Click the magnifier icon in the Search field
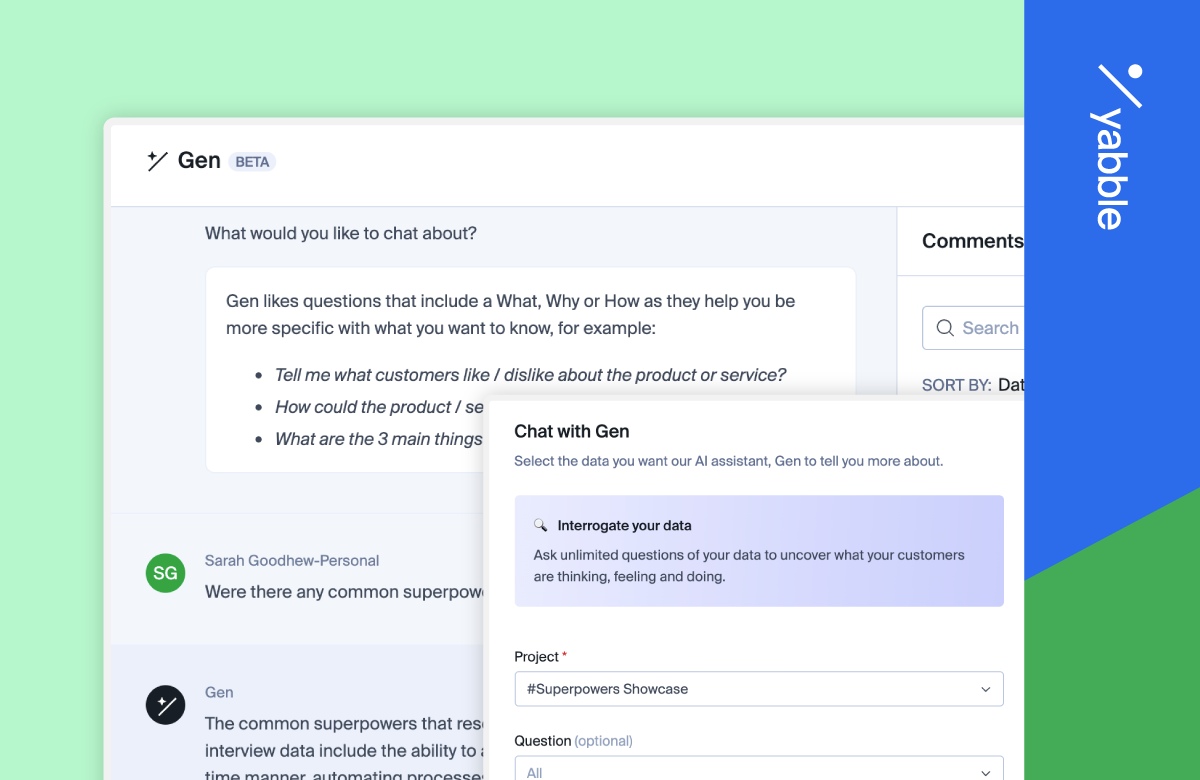 pos(945,328)
